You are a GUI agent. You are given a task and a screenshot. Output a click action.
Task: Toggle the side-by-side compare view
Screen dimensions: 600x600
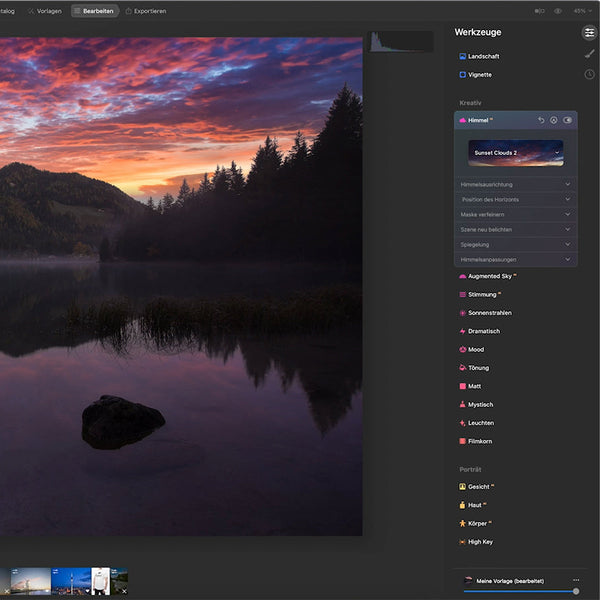(x=540, y=11)
